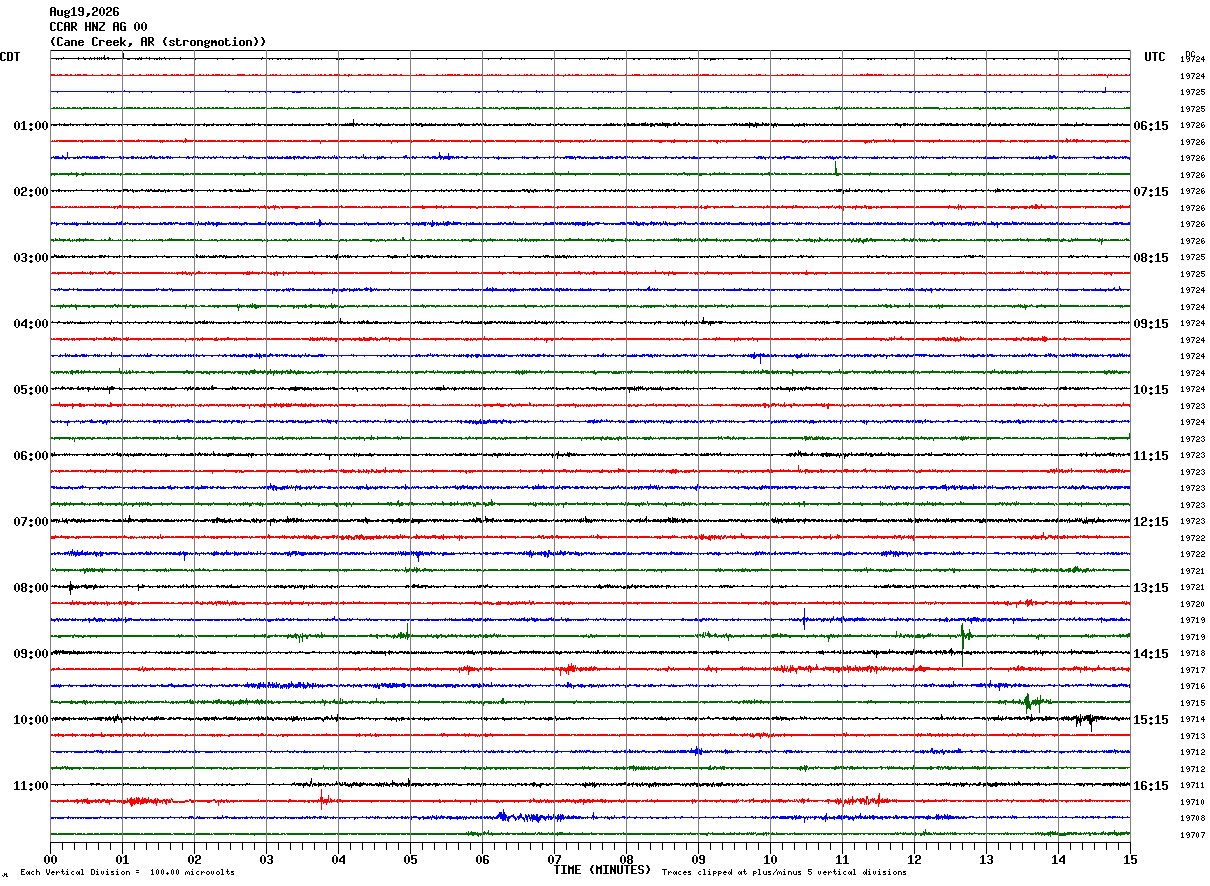Click the 19707 DC offset value
Screen dimensions: 1210x886
pos(1192,835)
